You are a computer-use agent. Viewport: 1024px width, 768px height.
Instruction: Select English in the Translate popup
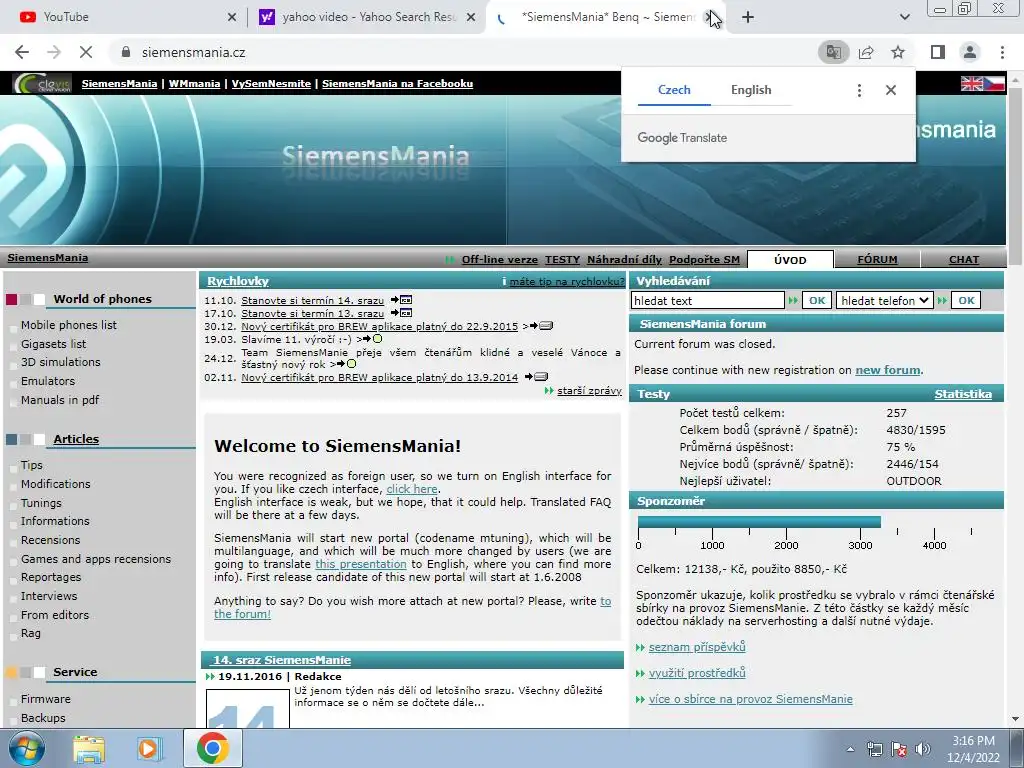751,90
